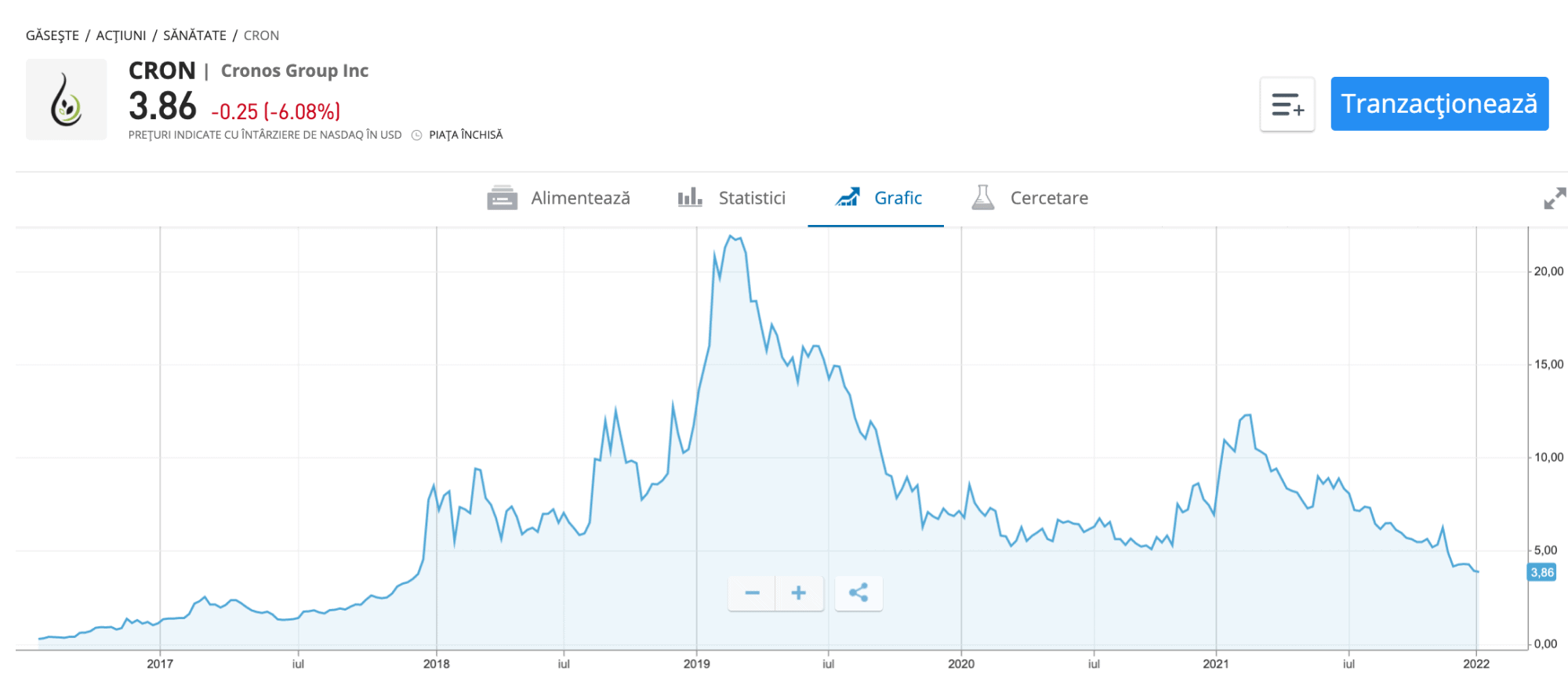
Task: Select the Grafic tab
Action: pos(877,198)
